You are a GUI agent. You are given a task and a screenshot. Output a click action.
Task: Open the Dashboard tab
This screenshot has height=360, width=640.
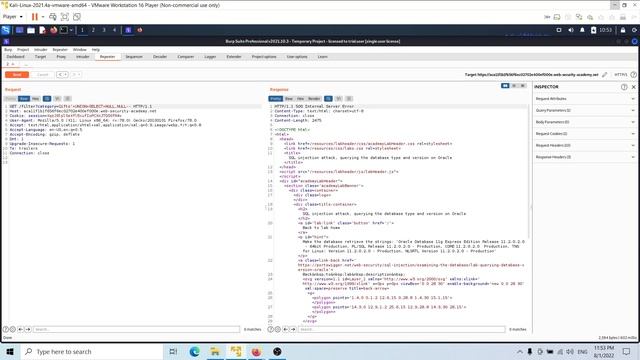(16, 57)
